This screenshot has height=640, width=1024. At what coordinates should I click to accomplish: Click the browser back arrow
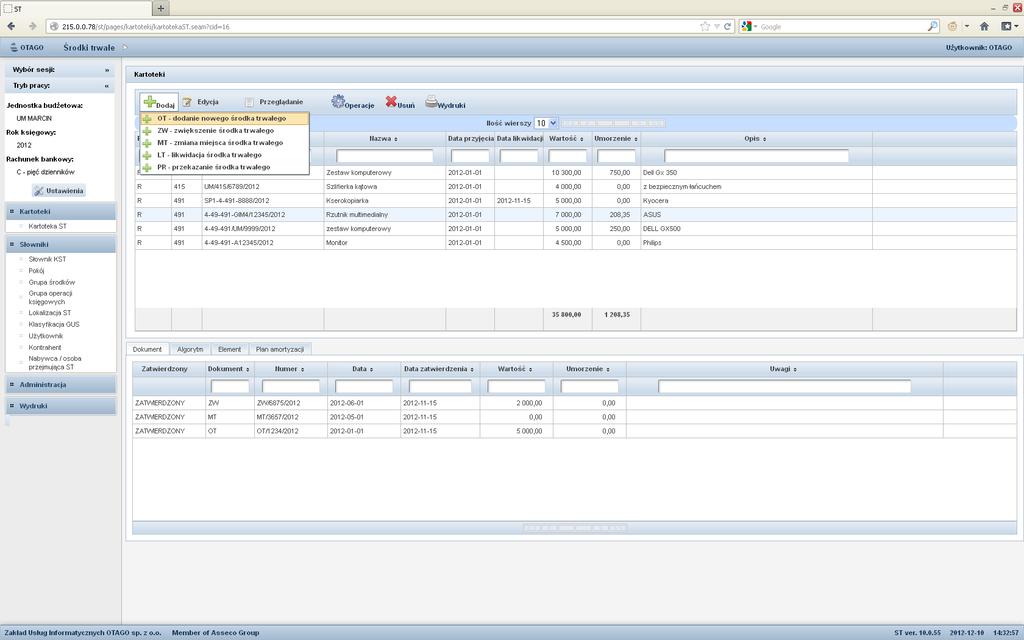11,26
